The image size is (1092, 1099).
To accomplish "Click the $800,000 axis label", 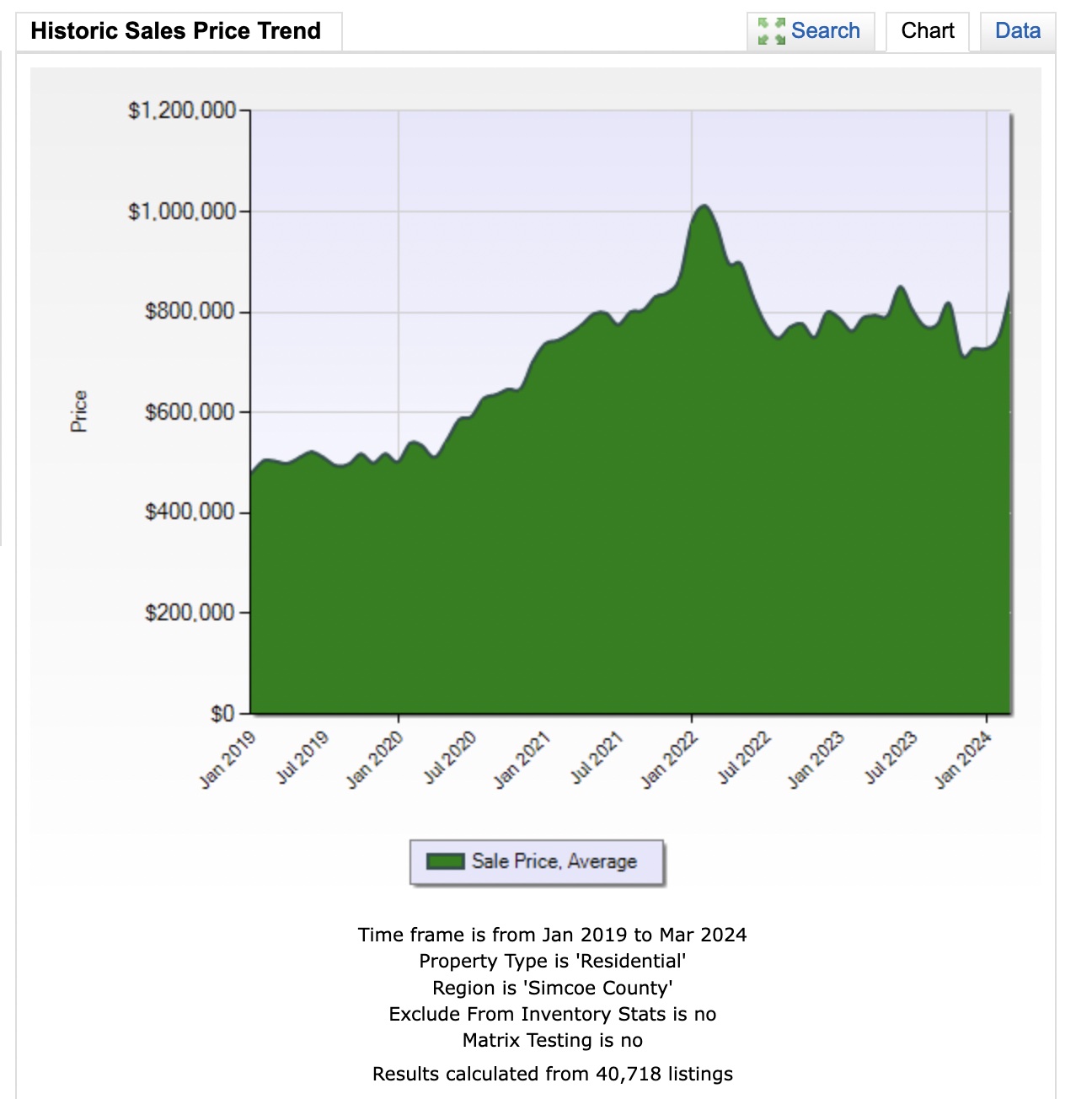I will point(190,311).
